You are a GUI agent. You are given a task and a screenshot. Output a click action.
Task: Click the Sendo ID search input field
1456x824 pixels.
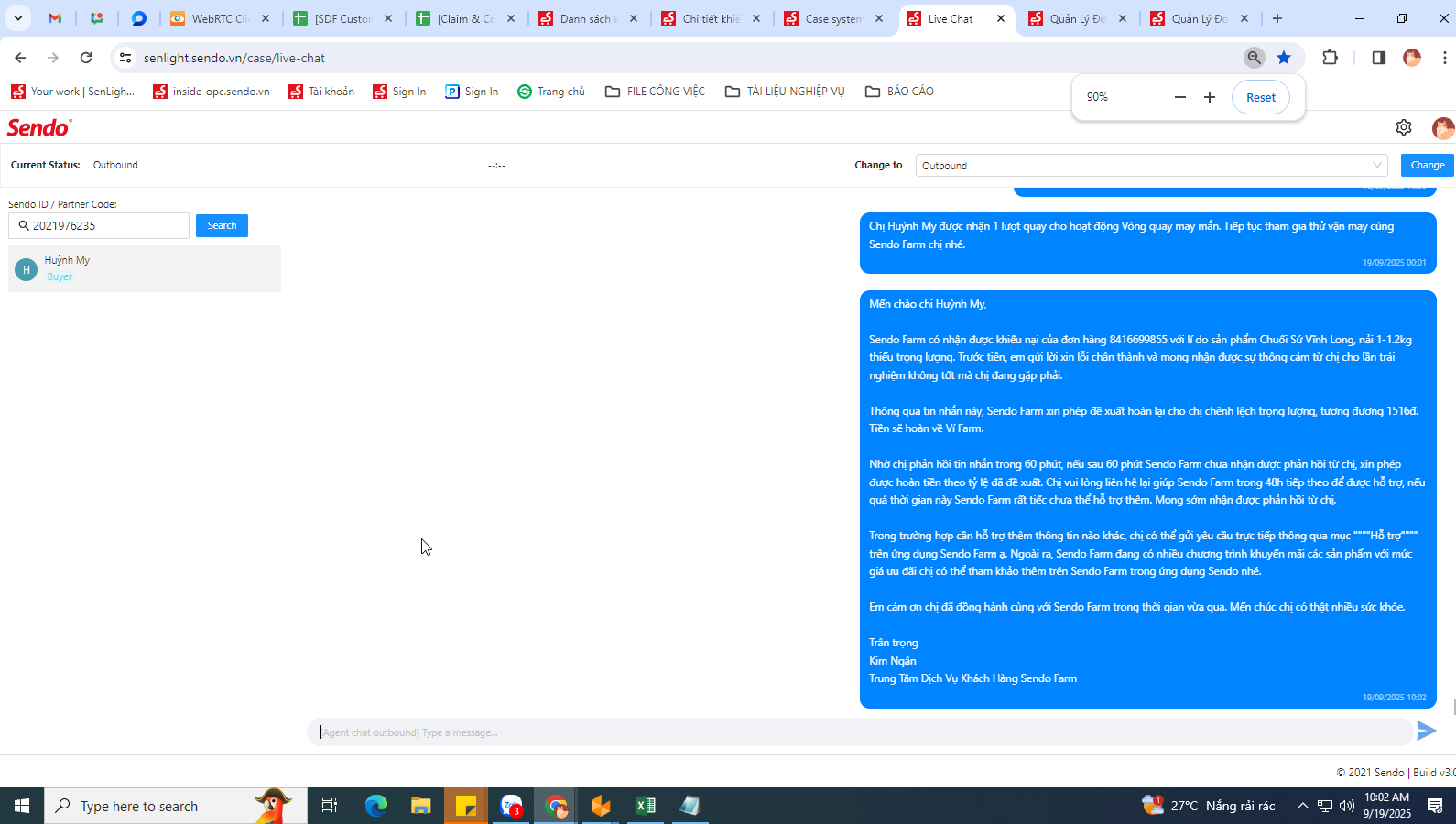tap(99, 225)
